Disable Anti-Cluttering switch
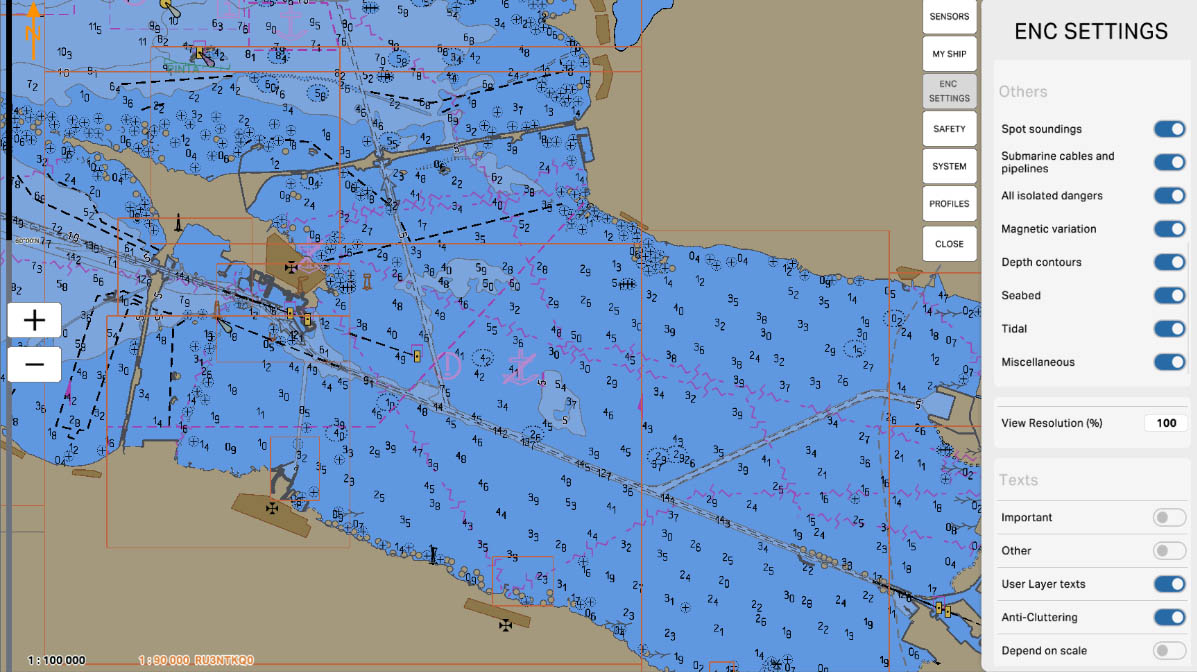 tap(1169, 617)
